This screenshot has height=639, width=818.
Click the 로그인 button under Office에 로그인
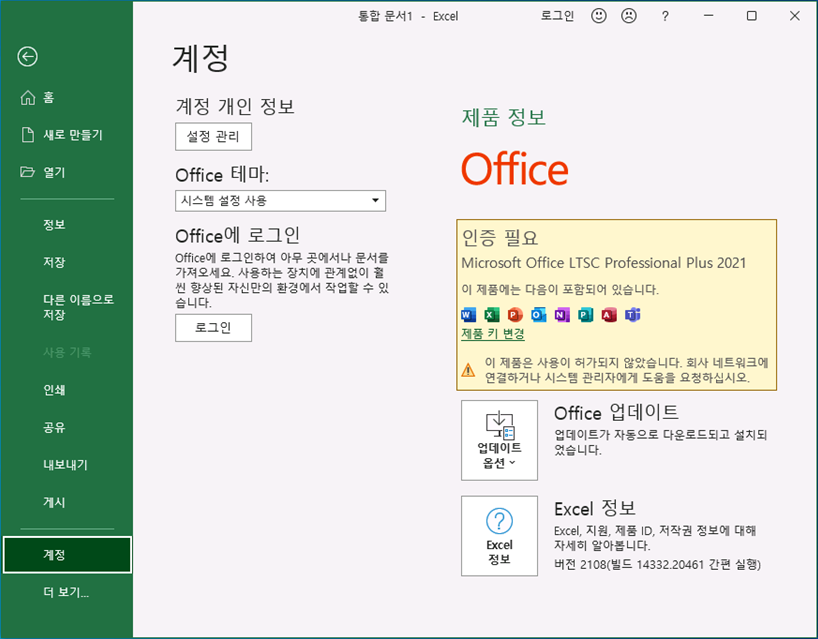point(213,328)
